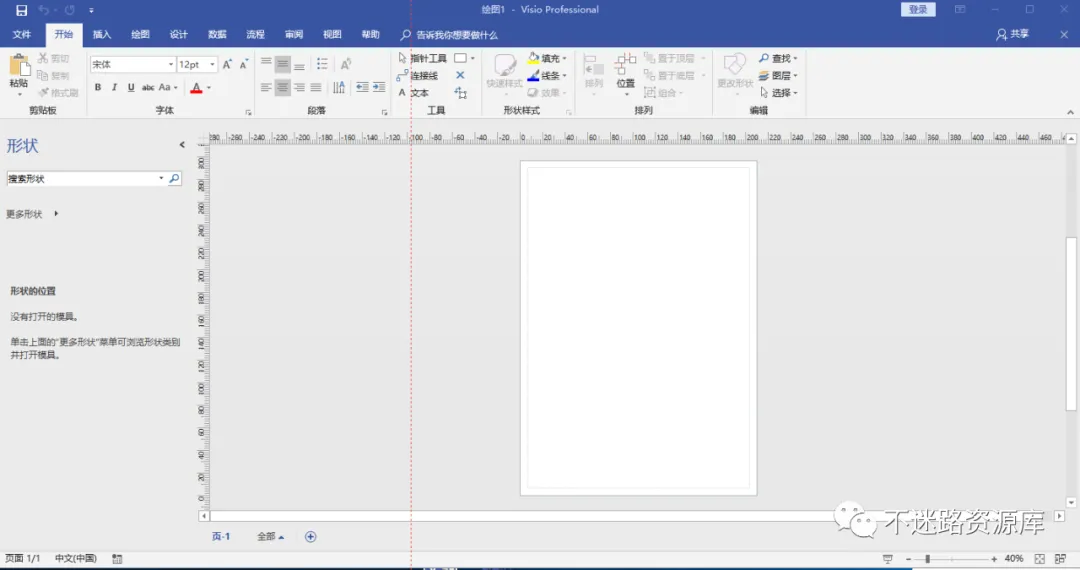1080x570 pixels.
Task: Click the shape search magnifier icon
Action: 174,178
